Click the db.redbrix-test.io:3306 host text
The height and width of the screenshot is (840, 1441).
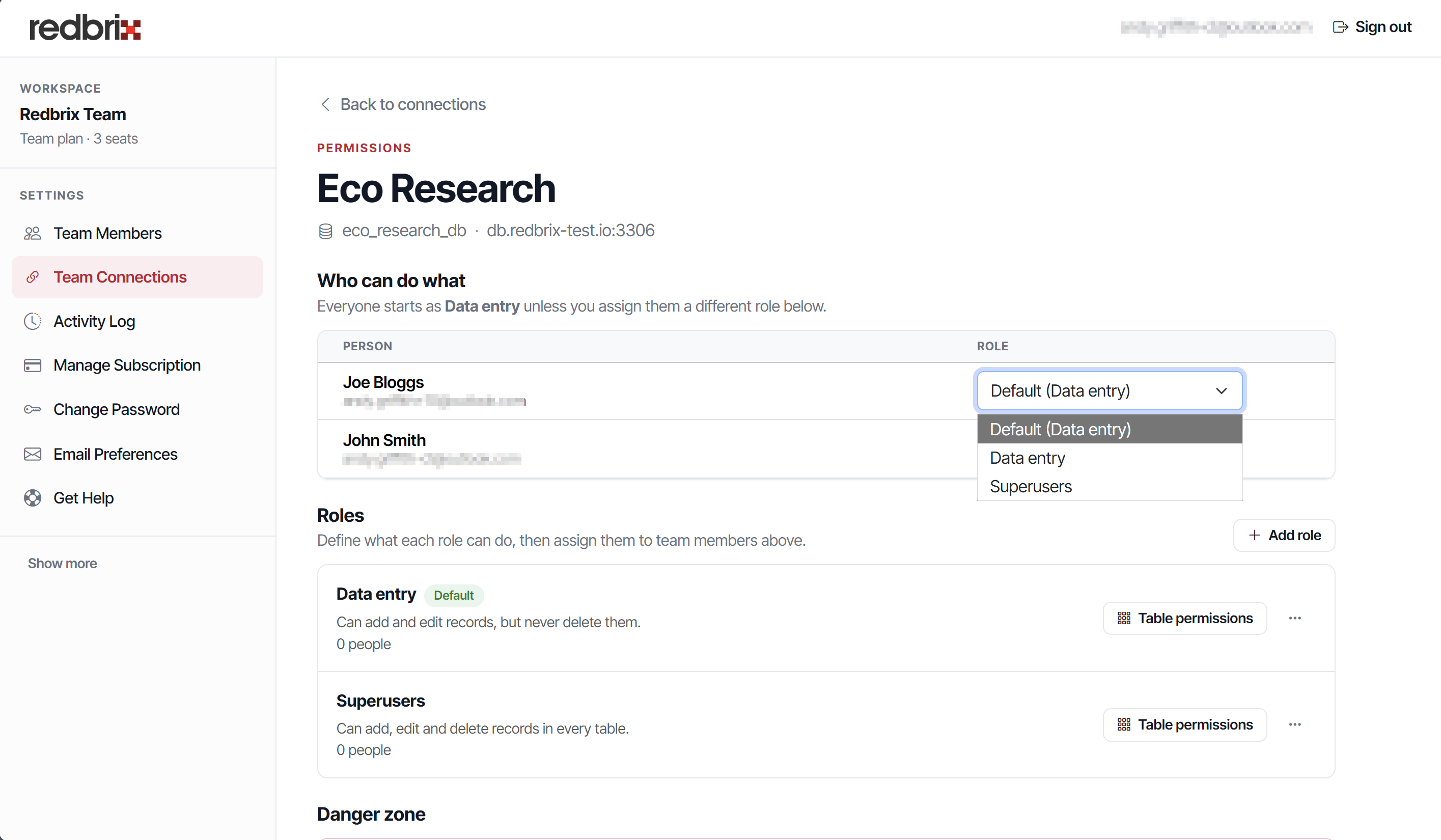571,231
